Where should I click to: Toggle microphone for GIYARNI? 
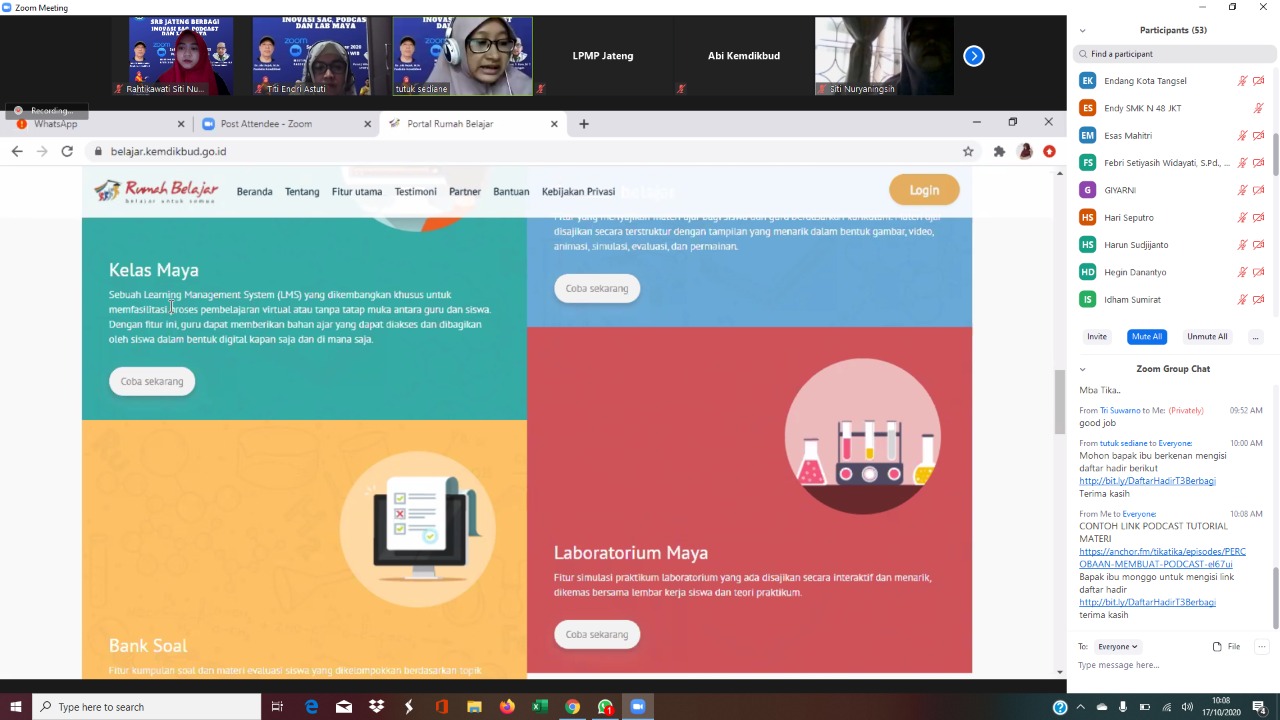coord(1243,190)
